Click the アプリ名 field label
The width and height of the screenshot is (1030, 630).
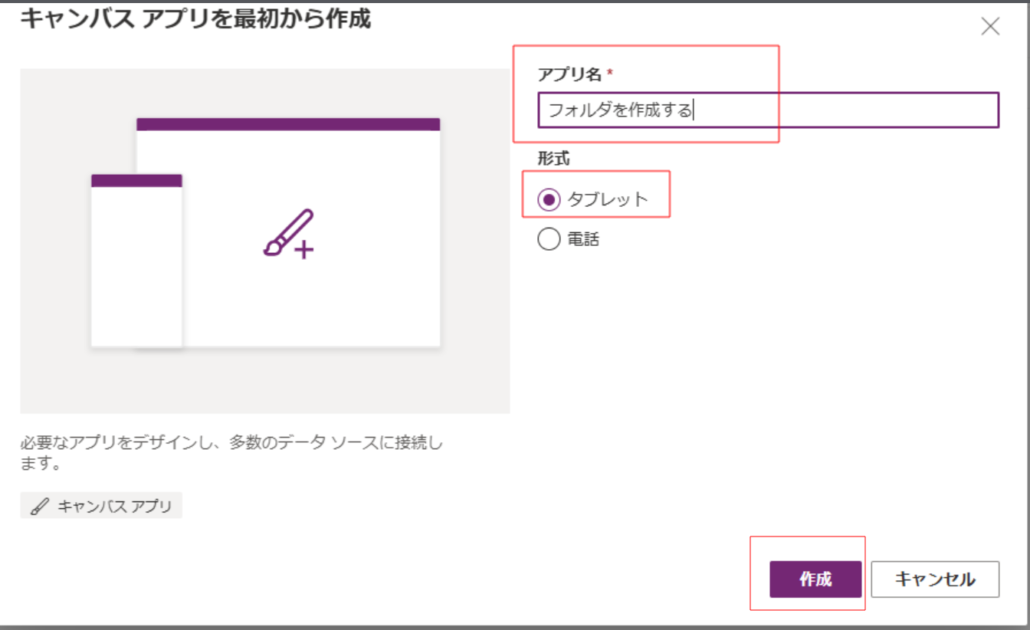tap(568, 75)
